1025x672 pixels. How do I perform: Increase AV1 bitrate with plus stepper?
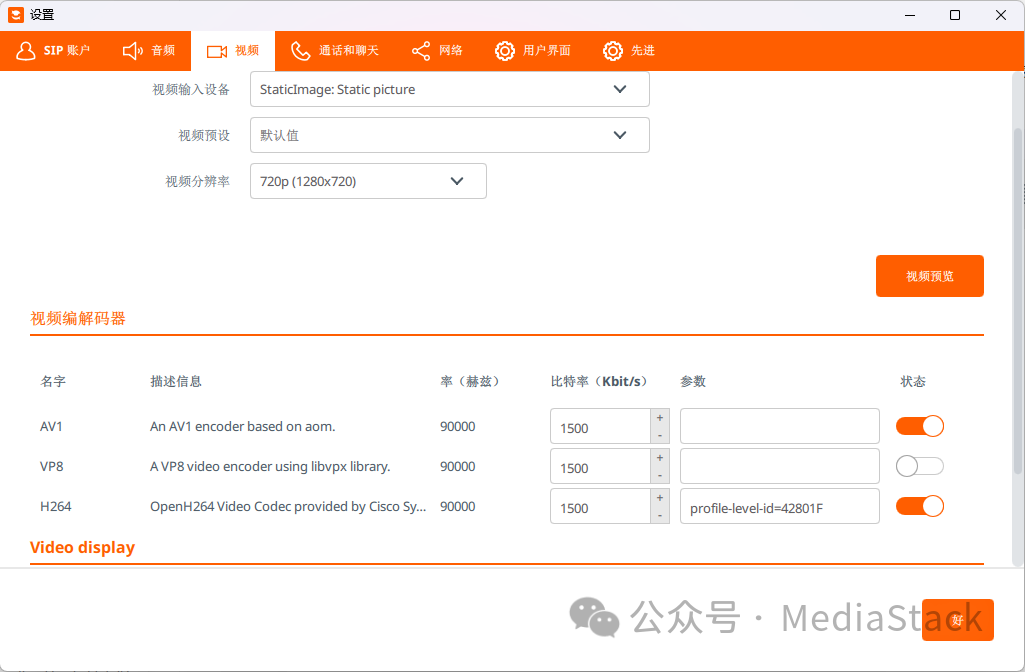[660, 417]
